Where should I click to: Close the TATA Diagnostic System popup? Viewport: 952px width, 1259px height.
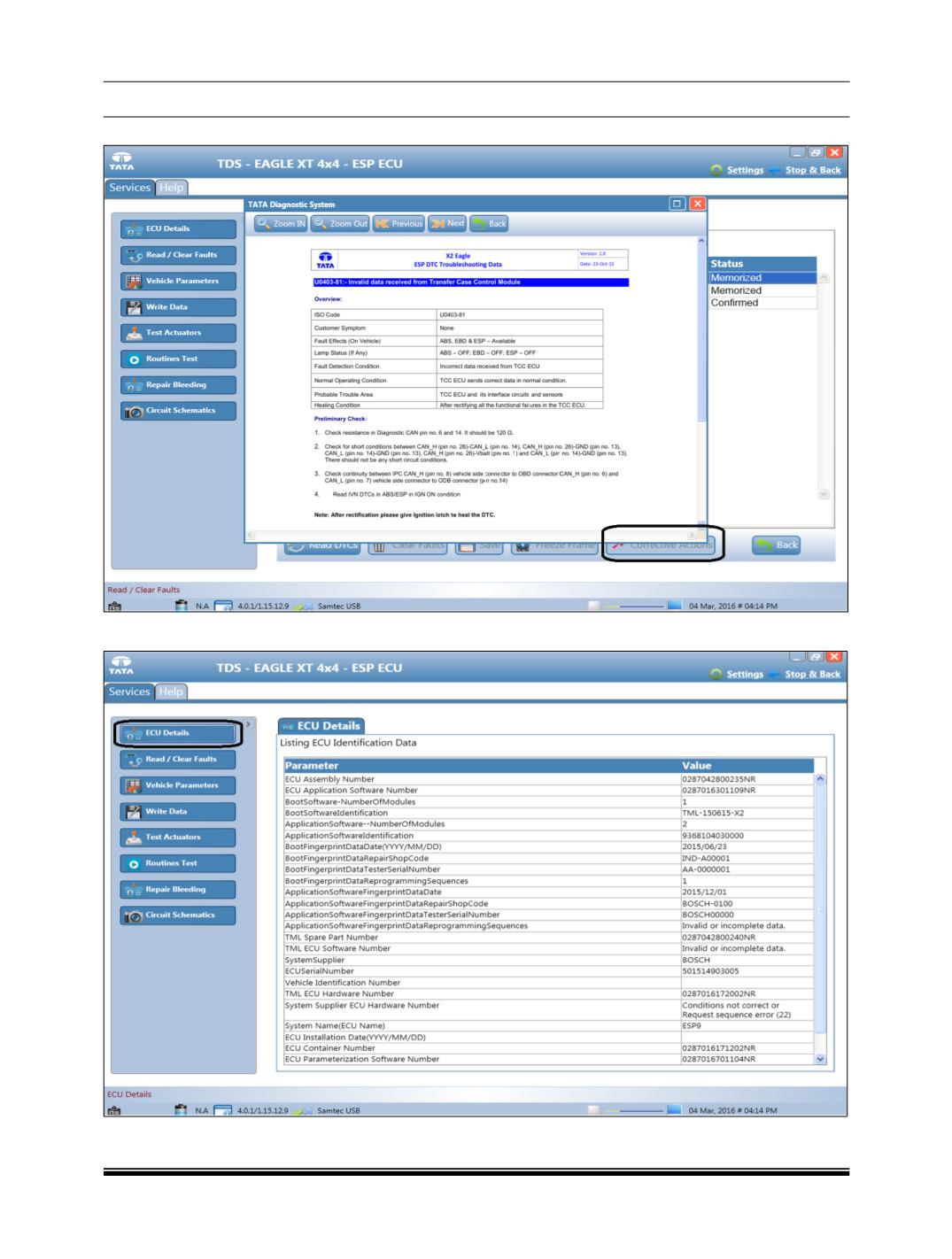click(697, 204)
